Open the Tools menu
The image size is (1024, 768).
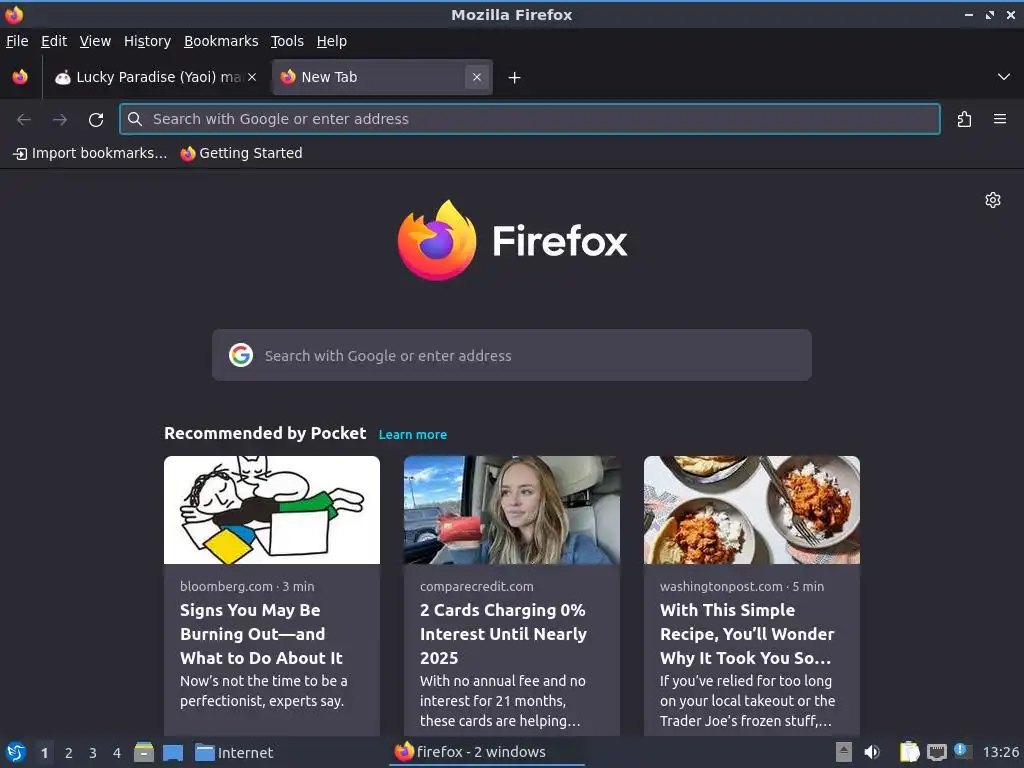287,41
